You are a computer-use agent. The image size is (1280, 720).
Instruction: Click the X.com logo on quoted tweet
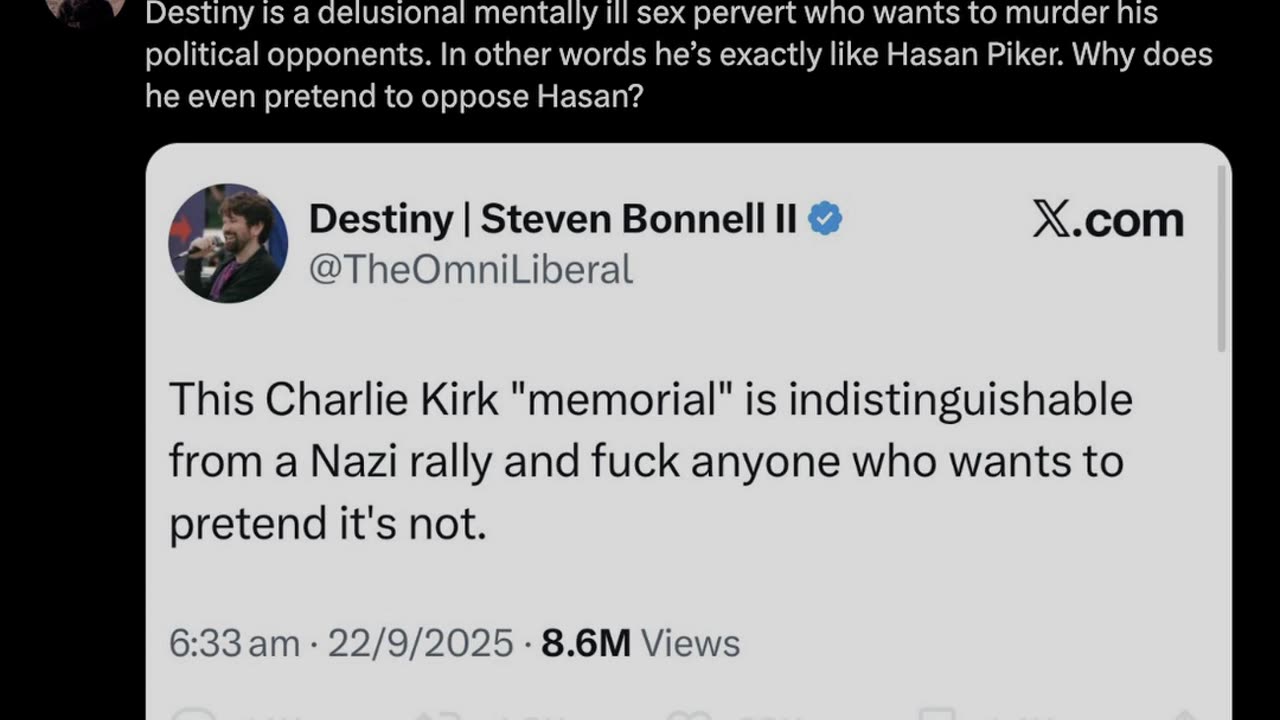[x=1107, y=220]
